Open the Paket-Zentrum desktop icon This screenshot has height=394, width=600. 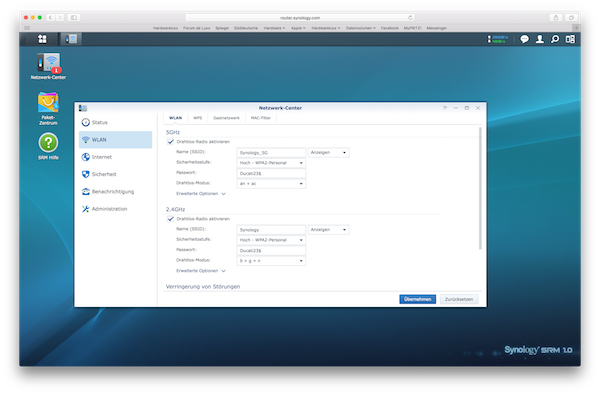coord(48,108)
